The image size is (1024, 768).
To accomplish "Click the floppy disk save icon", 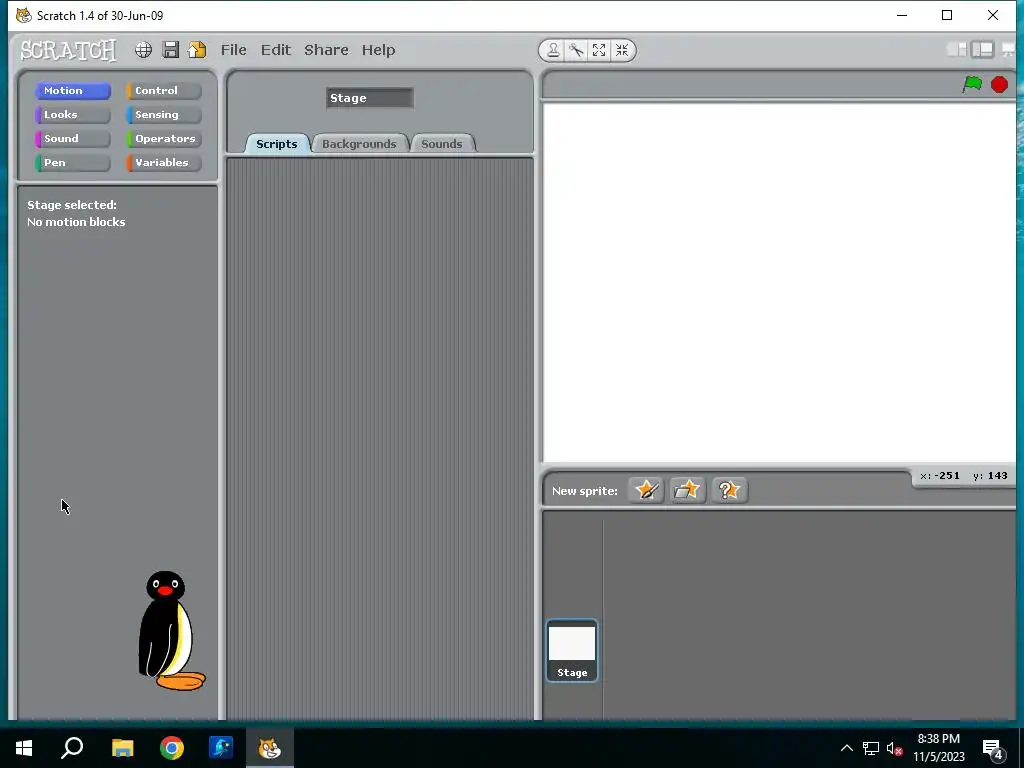I will (x=171, y=50).
